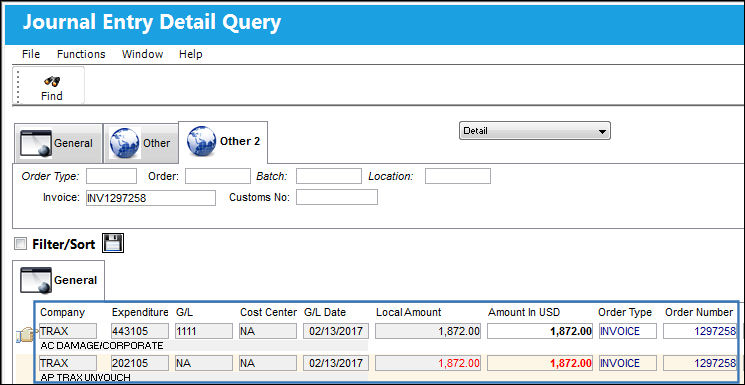This screenshot has height=385, width=745.
Task: Click the Batch input field
Action: [x=329, y=176]
